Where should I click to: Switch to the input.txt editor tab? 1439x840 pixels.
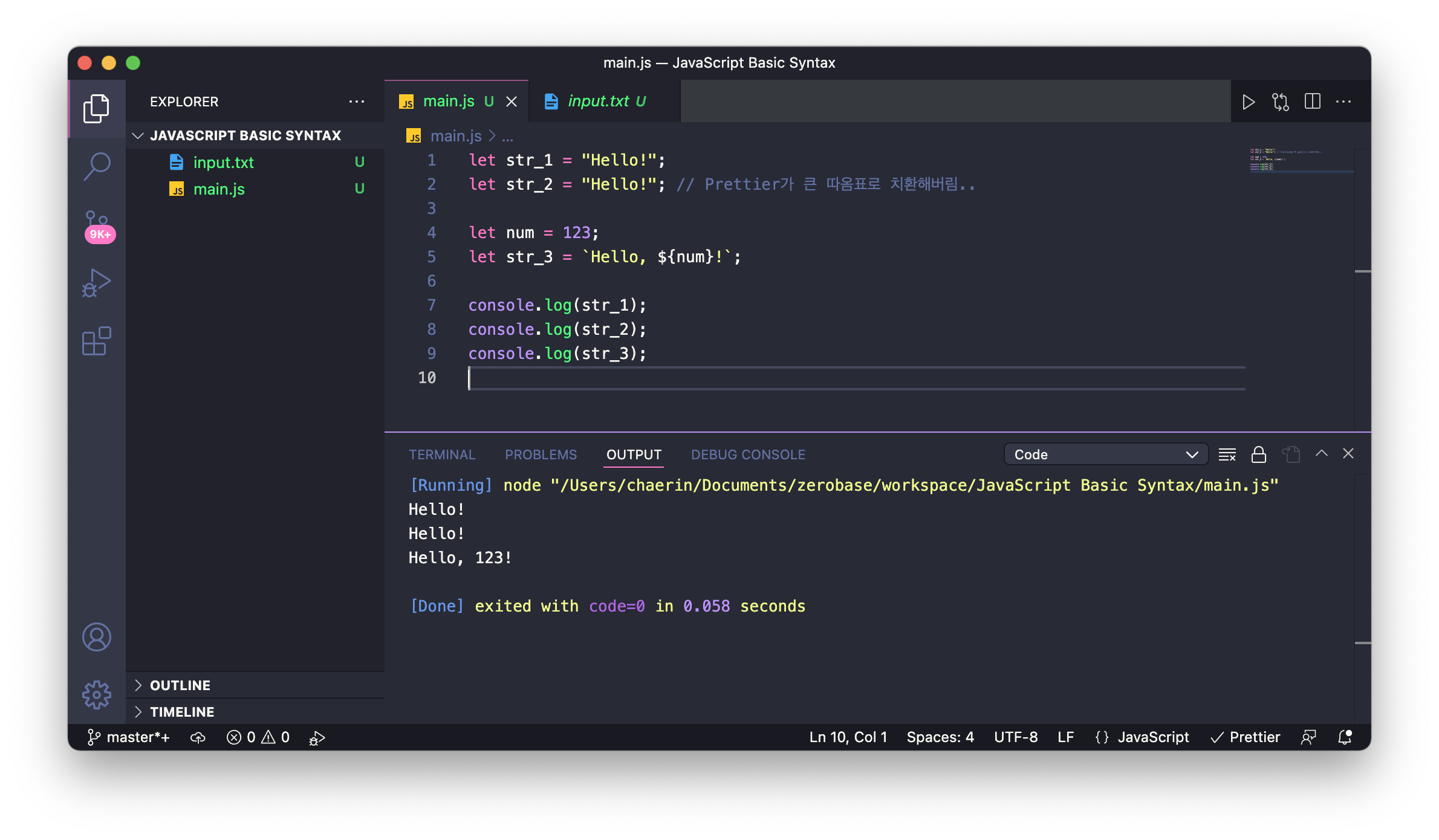pos(599,102)
